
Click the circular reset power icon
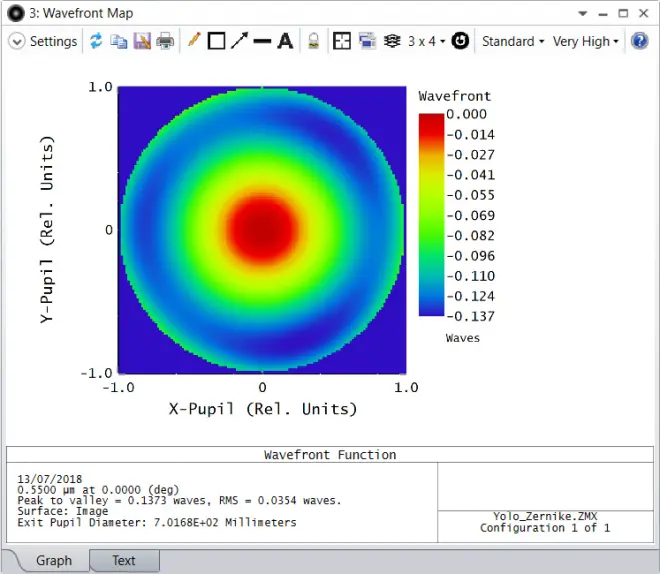[x=460, y=41]
